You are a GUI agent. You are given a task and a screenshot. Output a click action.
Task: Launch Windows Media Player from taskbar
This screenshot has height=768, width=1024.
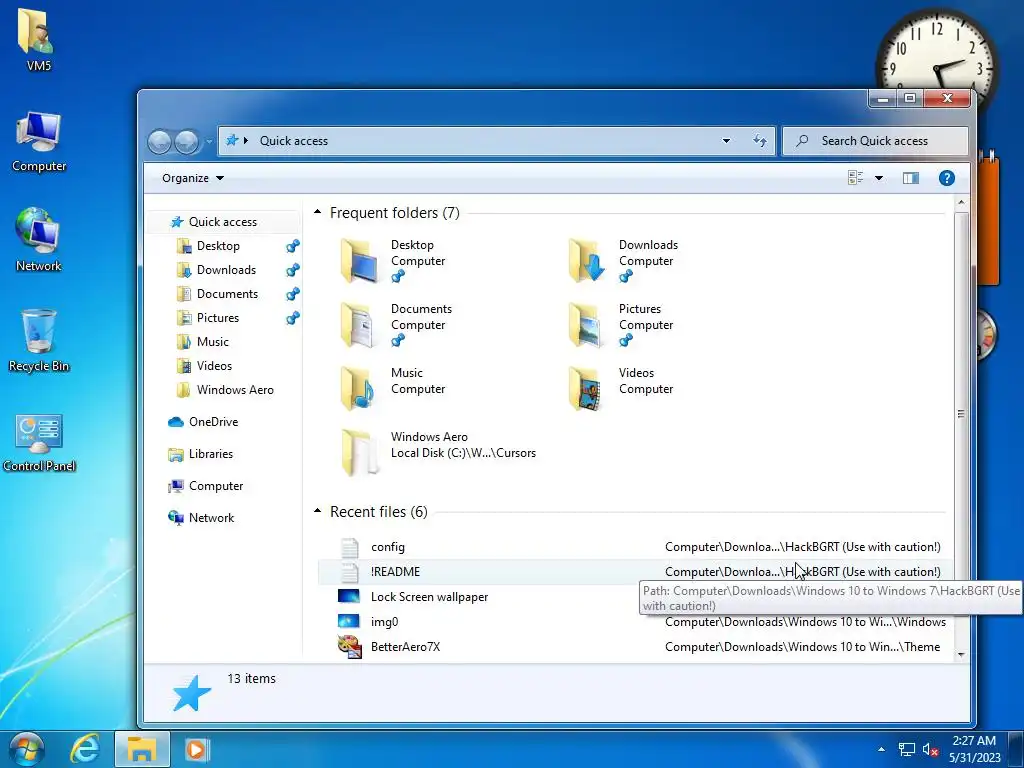click(x=197, y=749)
